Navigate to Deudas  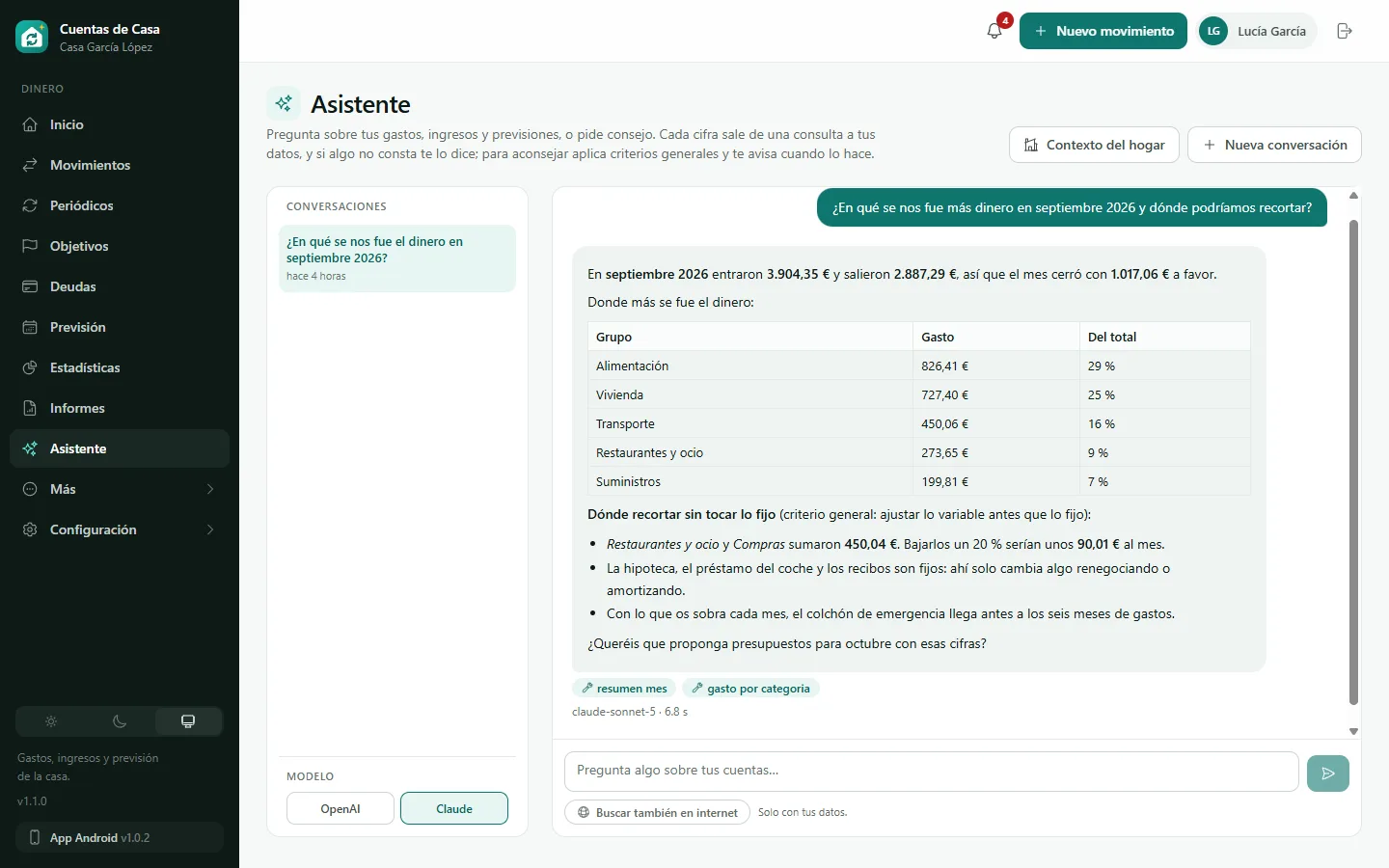point(120,286)
